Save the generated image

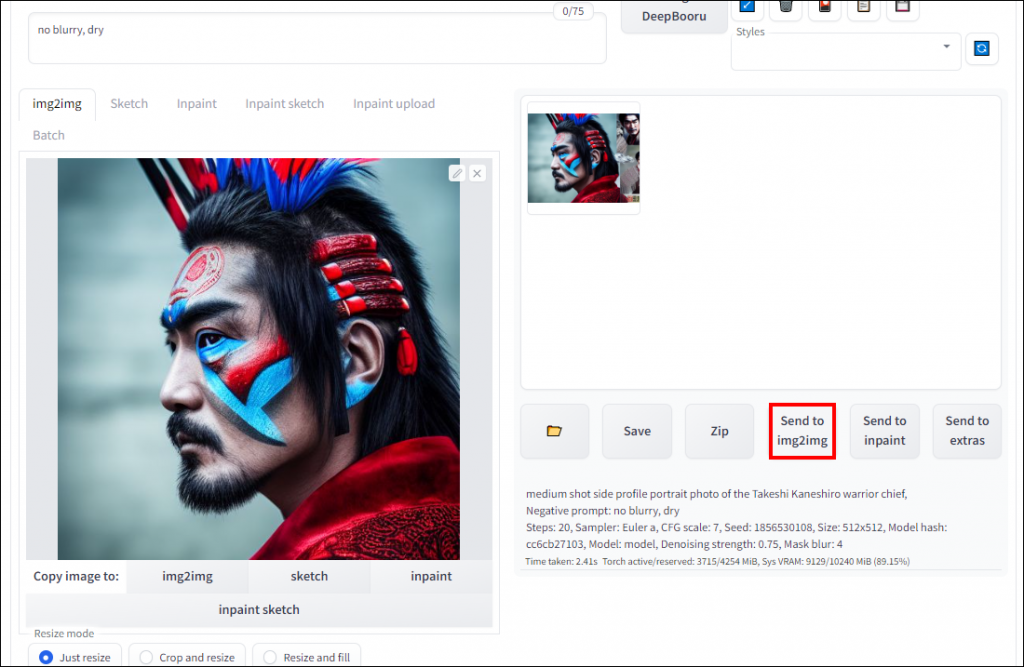pyautogui.click(x=637, y=431)
